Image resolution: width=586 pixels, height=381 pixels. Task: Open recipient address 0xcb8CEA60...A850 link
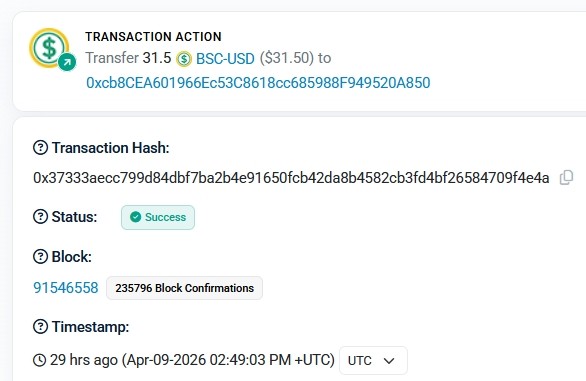[258, 83]
